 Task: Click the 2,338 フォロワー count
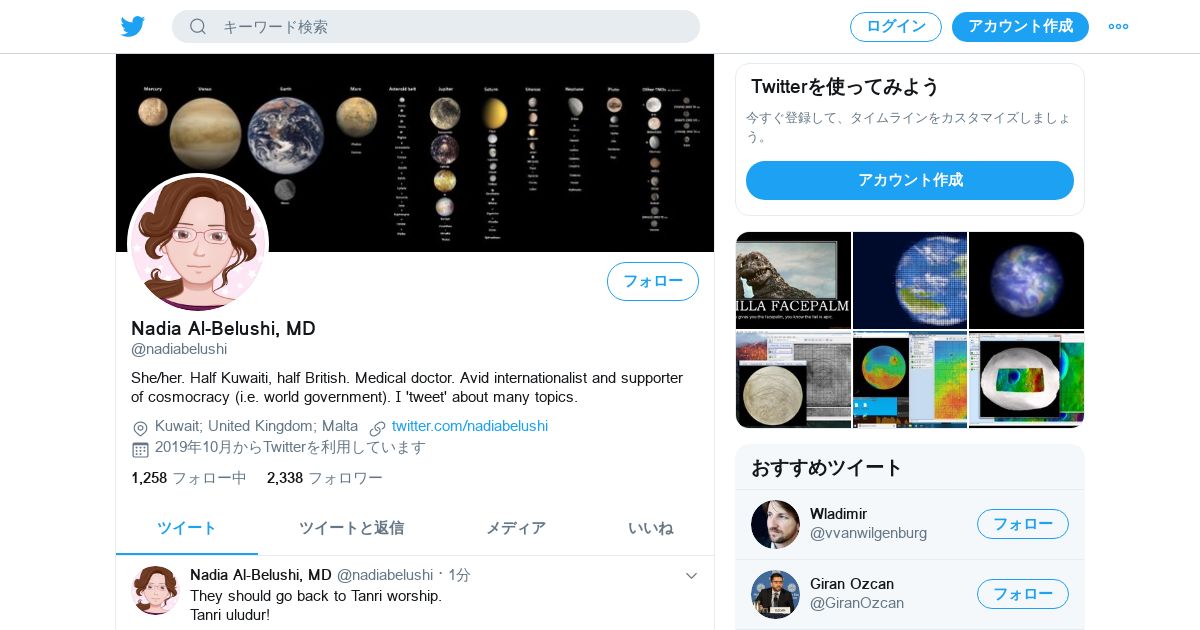(x=325, y=478)
